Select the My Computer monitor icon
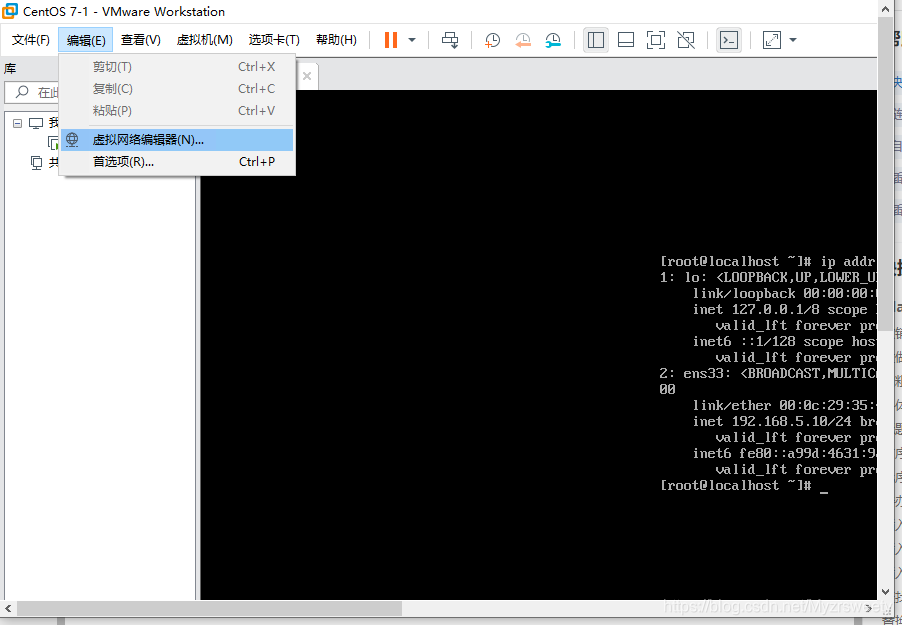 (36, 123)
